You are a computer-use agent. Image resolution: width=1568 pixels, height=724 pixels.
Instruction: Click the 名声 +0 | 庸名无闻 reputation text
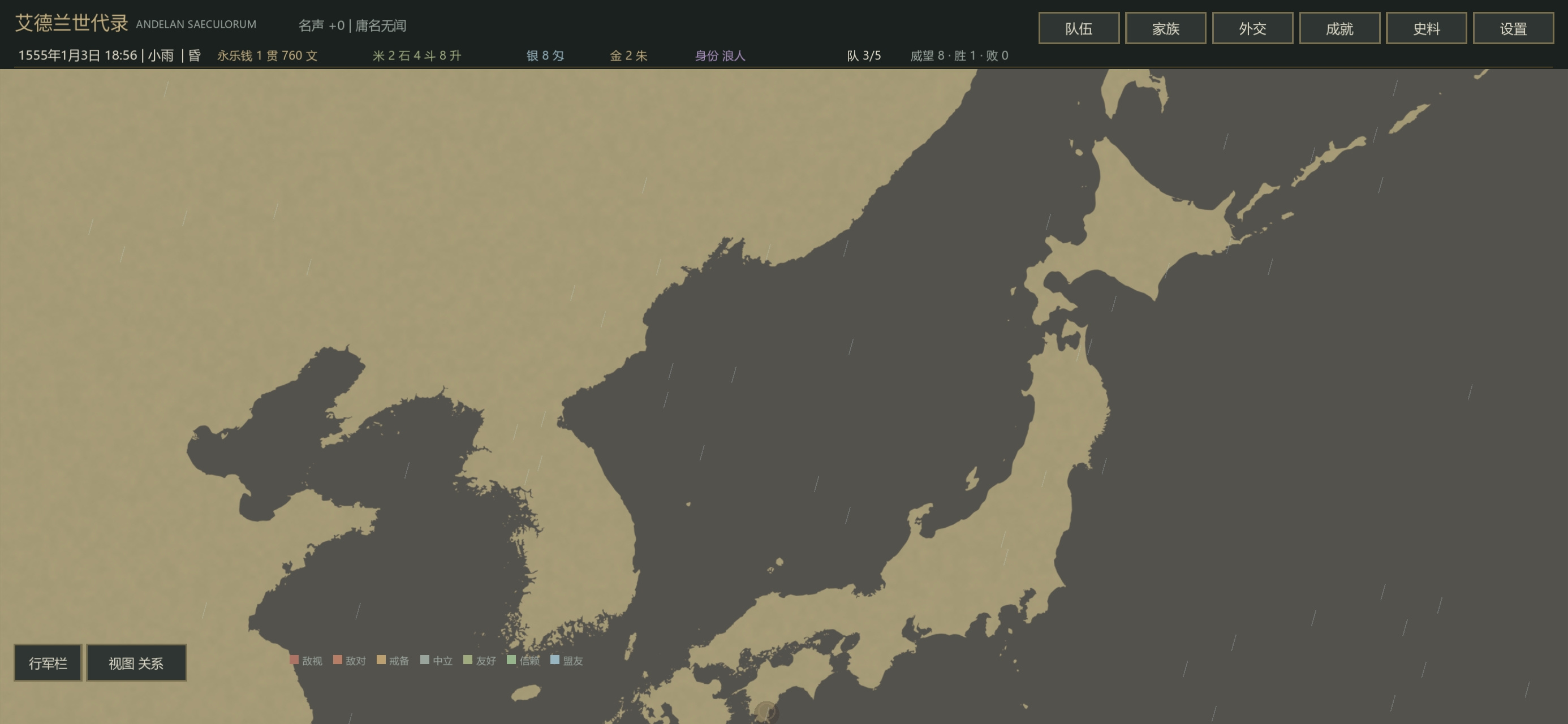(352, 25)
